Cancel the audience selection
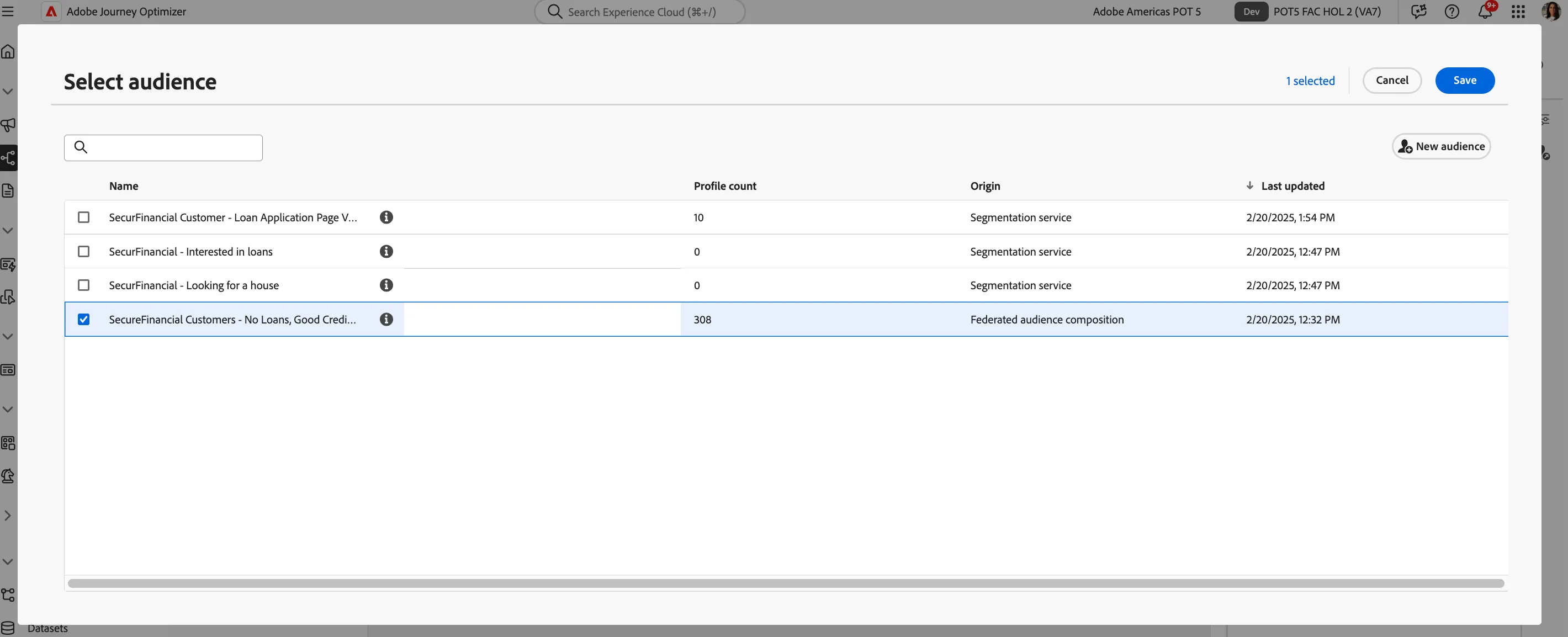Viewport: 1568px width, 637px height. point(1391,80)
